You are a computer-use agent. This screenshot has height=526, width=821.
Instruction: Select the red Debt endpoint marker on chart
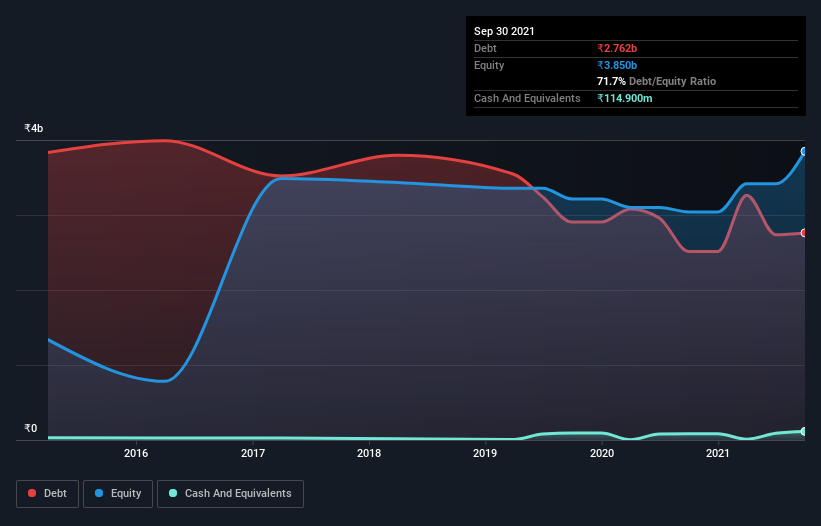point(804,233)
